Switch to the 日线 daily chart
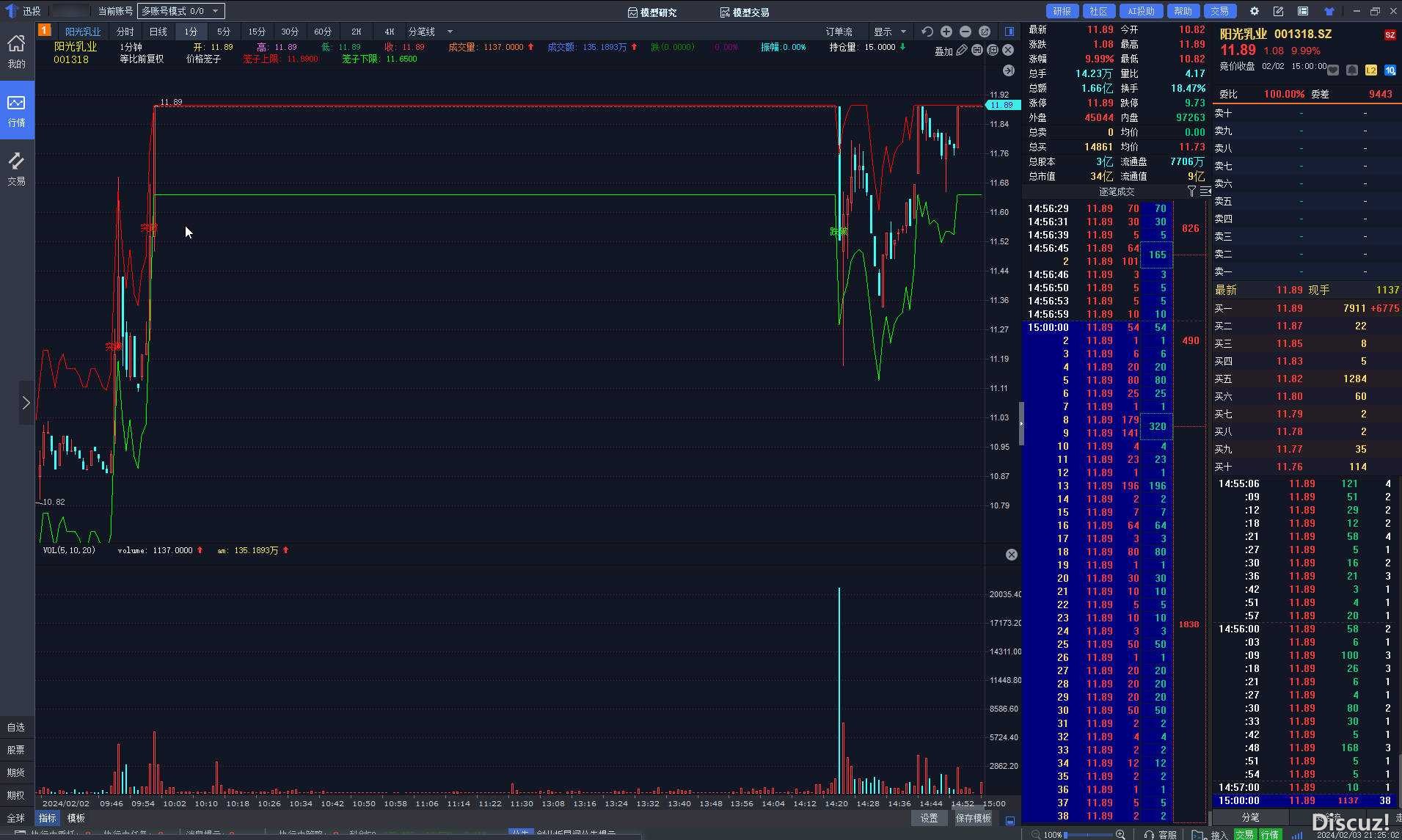The image size is (1402, 840). pos(158,32)
